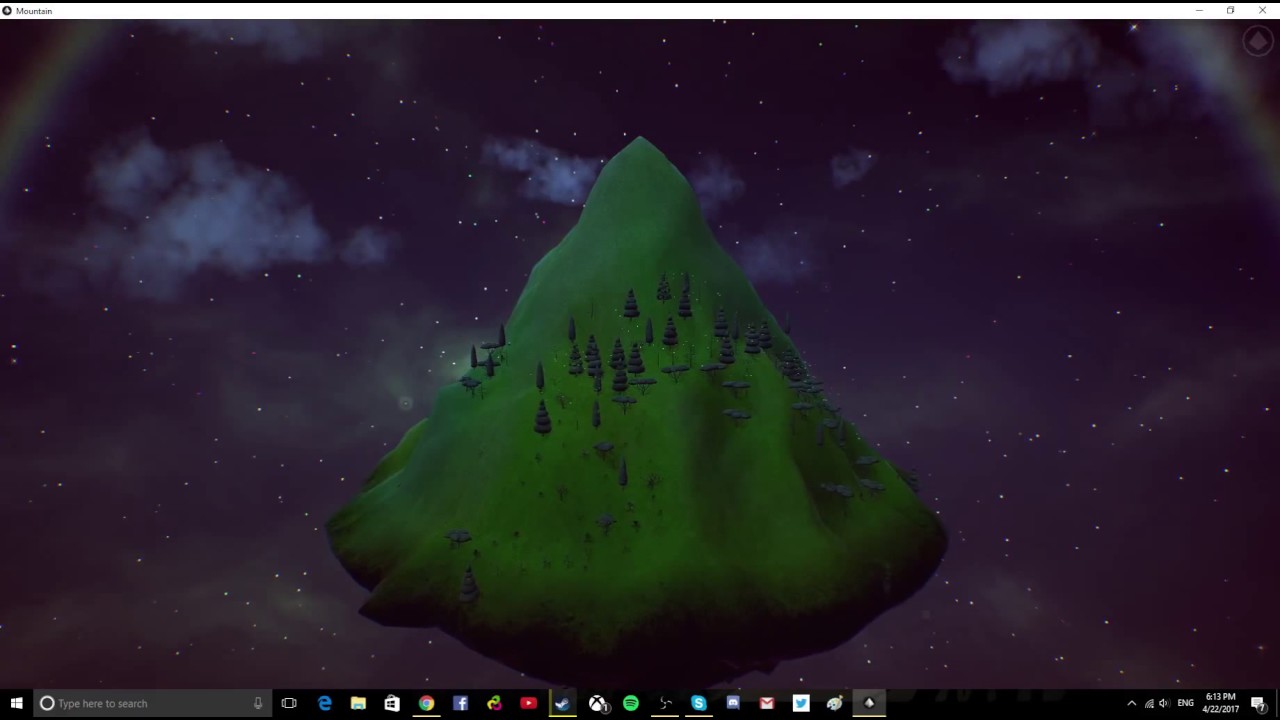Open the Facebook app on the taskbar
1280x720 pixels.
pos(460,703)
